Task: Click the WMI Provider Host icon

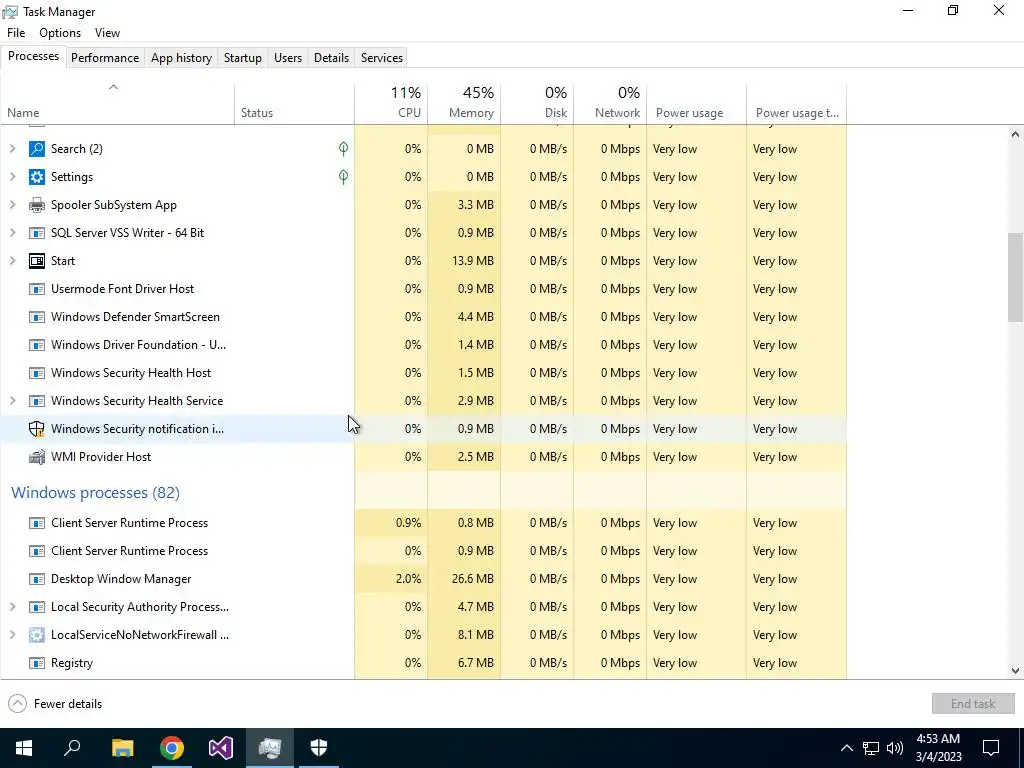Action: click(x=37, y=457)
